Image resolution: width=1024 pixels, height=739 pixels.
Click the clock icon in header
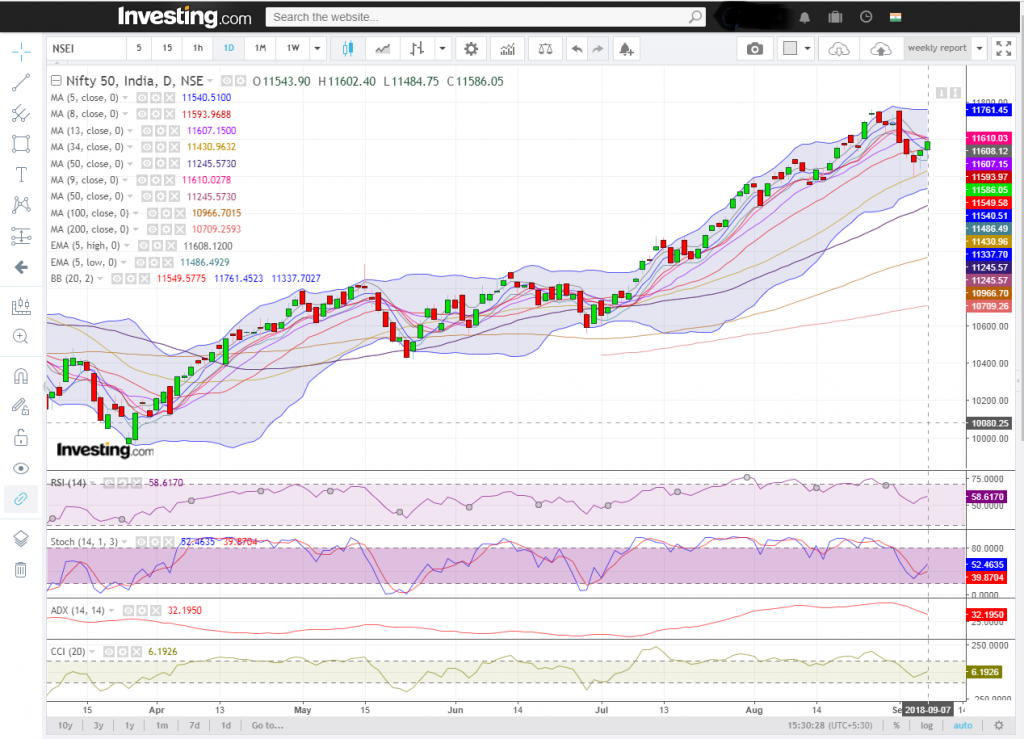(x=866, y=17)
